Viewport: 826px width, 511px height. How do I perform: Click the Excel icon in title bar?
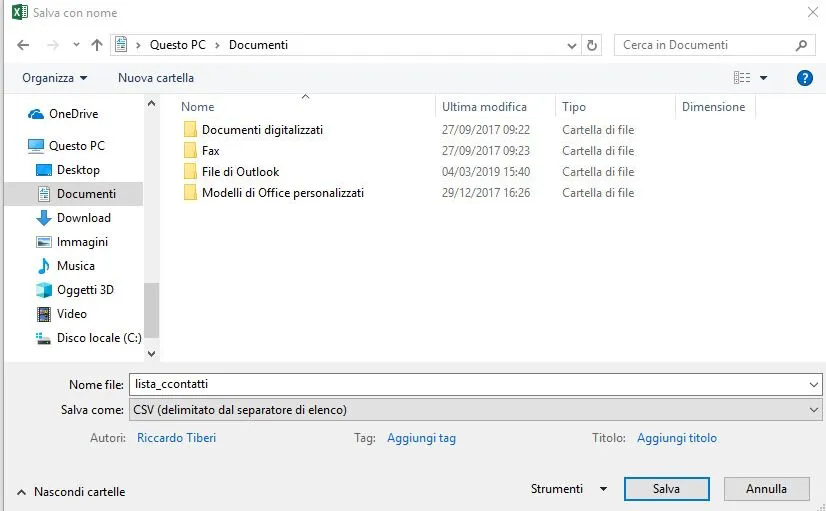point(19,12)
